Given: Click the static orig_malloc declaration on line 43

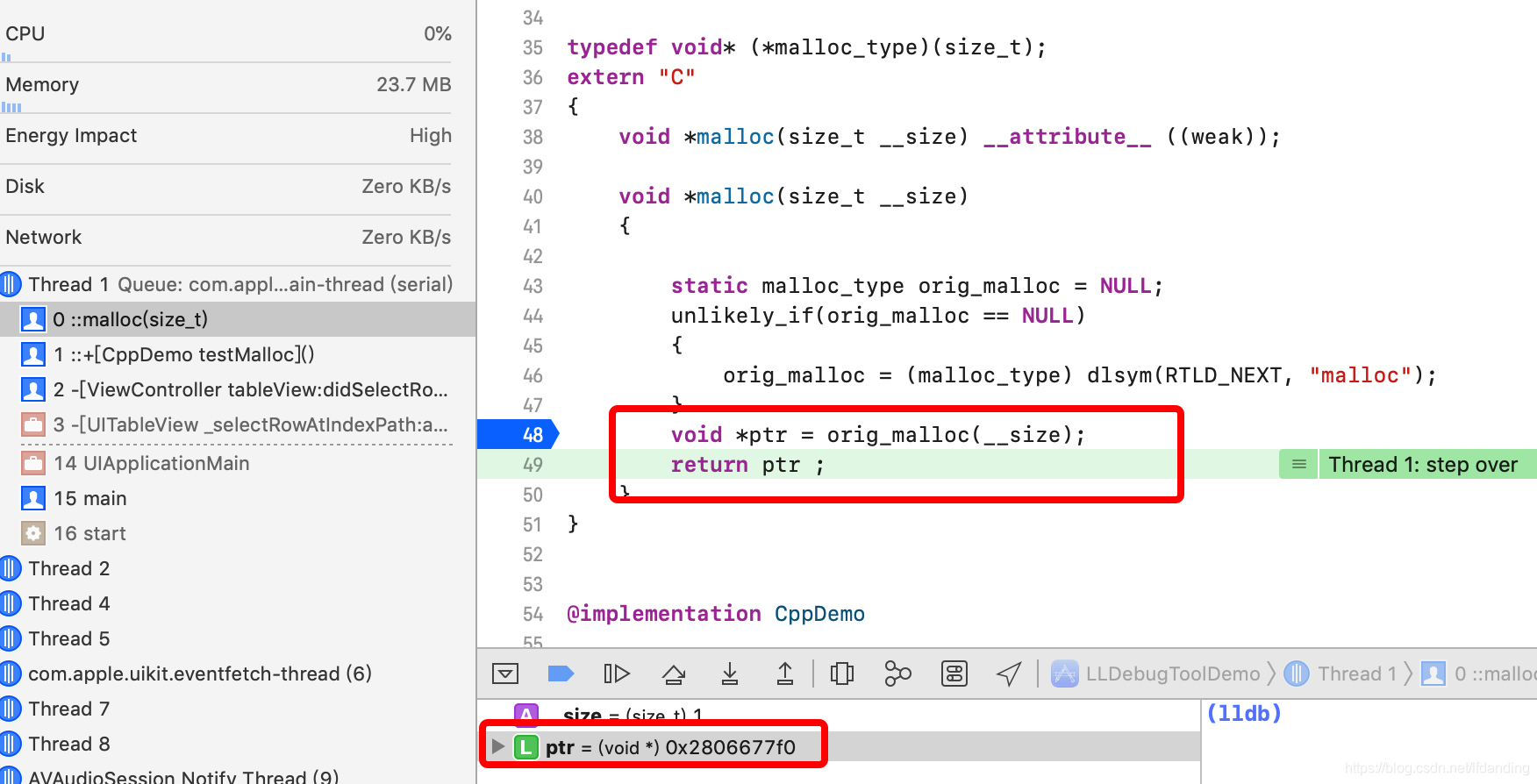Looking at the screenshot, I should point(917,286).
